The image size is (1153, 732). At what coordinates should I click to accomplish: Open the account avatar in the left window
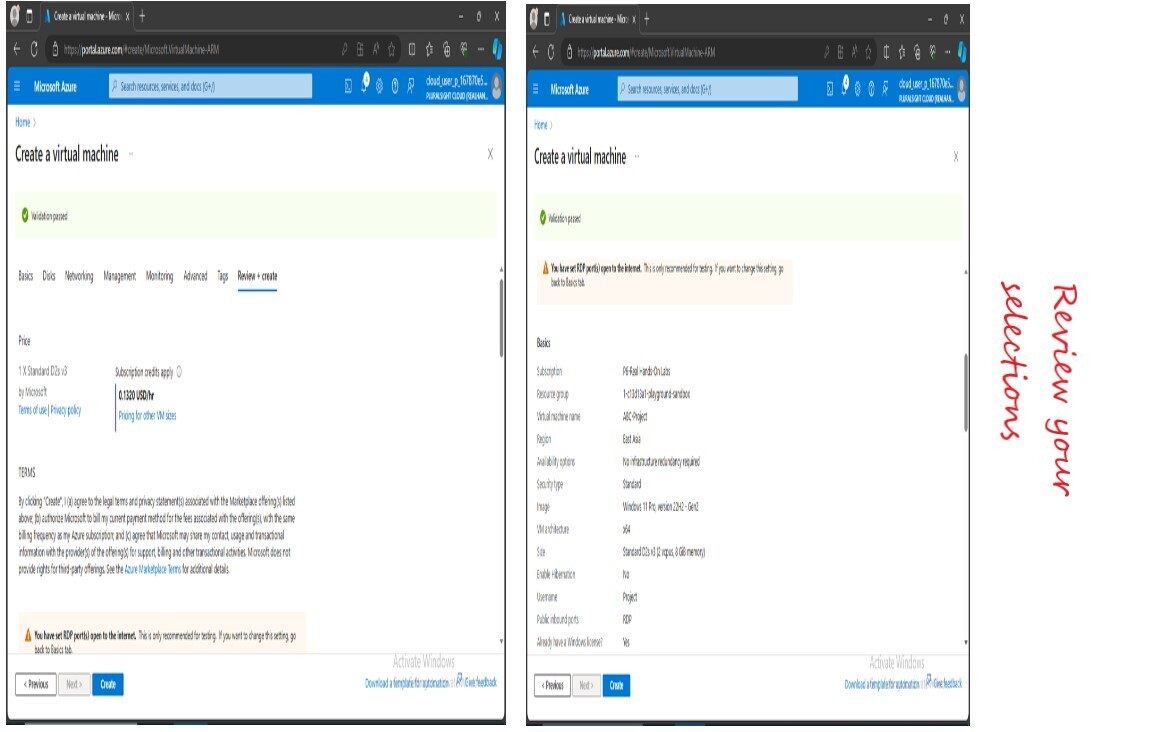[x=497, y=87]
